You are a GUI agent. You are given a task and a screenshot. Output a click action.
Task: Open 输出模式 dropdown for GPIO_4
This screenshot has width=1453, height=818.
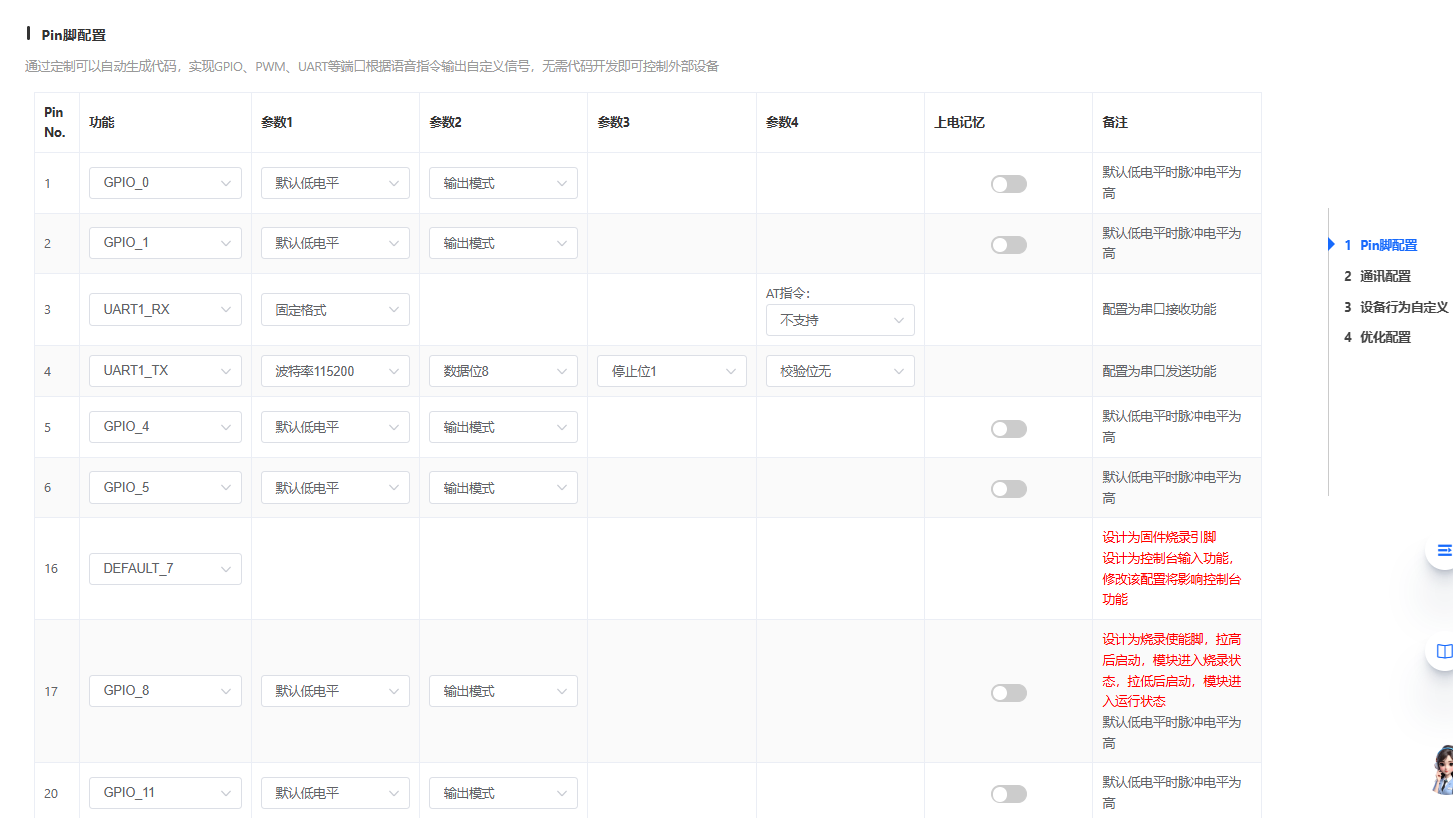(503, 427)
